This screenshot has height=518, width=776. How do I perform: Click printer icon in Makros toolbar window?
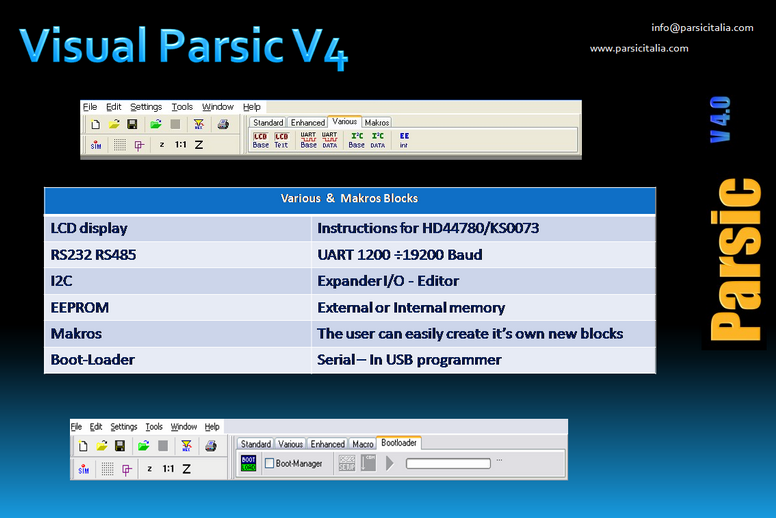(x=223, y=124)
